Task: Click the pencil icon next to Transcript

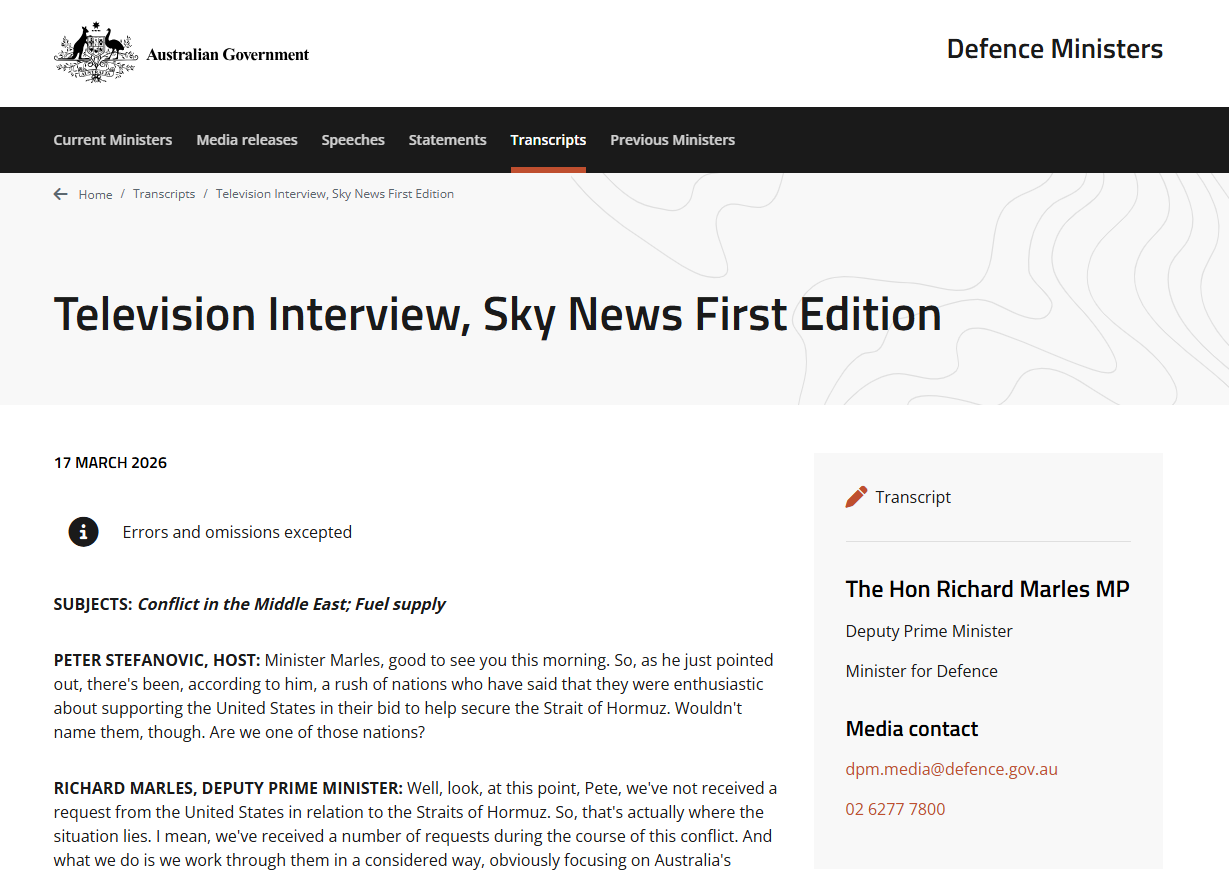Action: pyautogui.click(x=856, y=497)
